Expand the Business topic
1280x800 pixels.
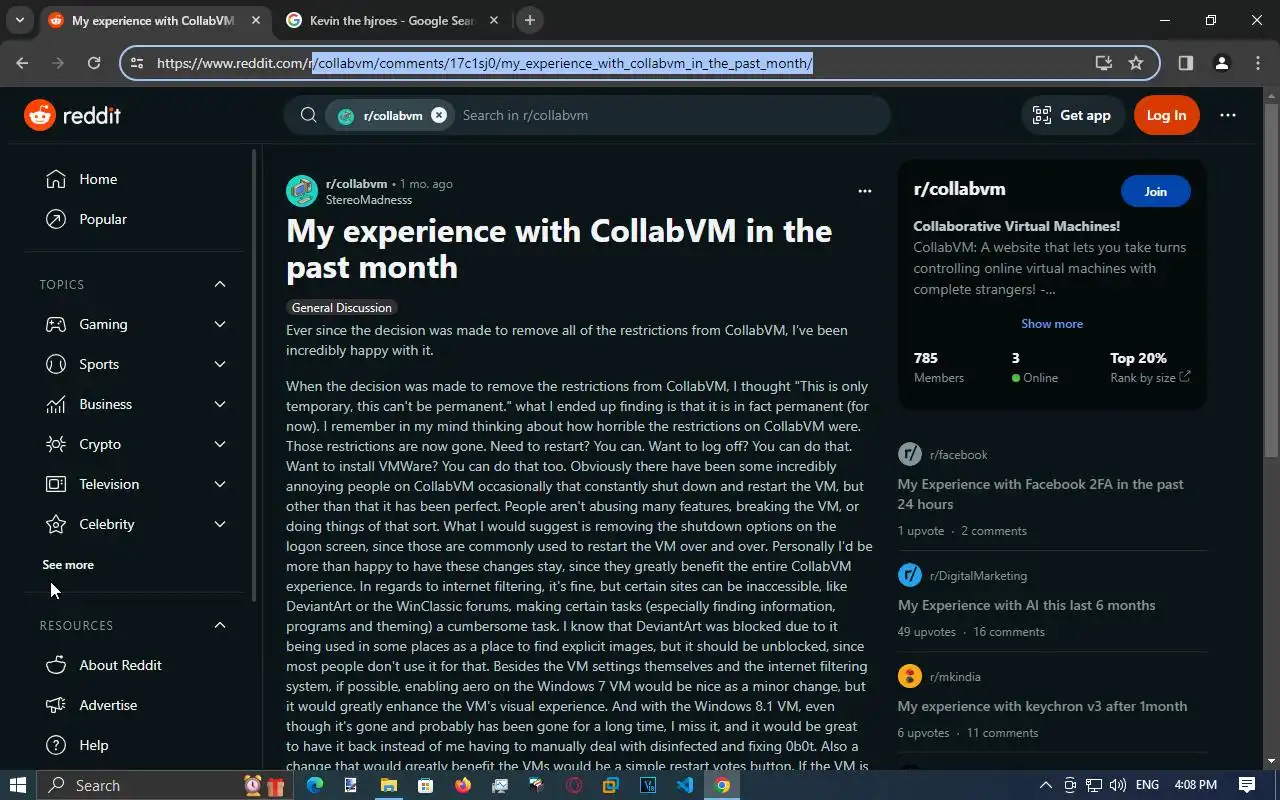[x=220, y=404]
